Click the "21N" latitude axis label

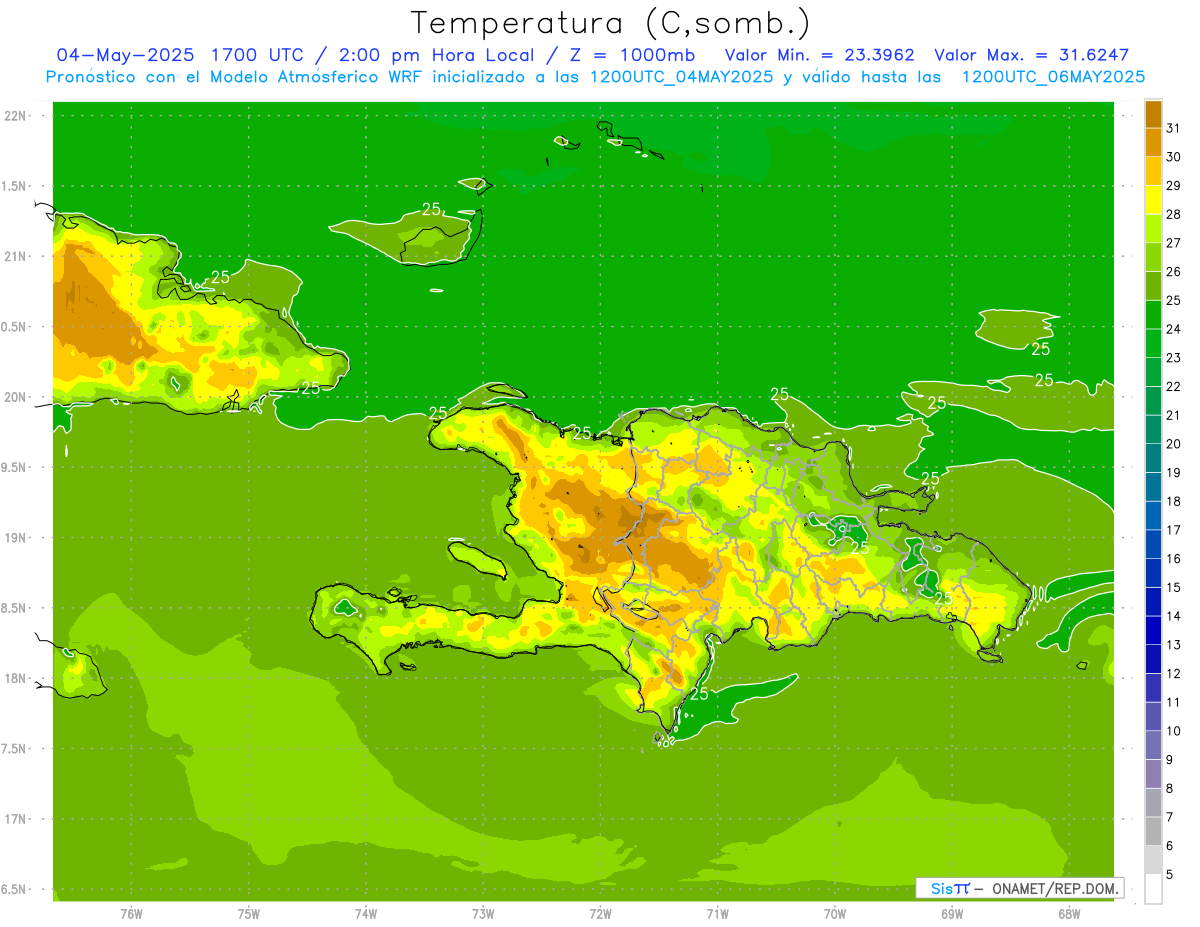click(15, 257)
